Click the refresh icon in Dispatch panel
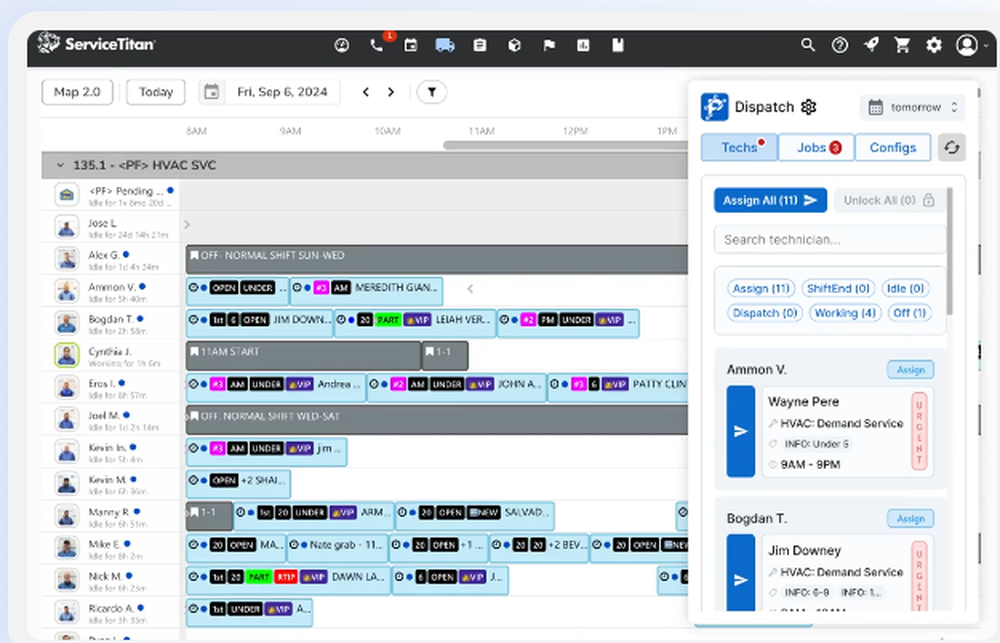 [x=952, y=147]
